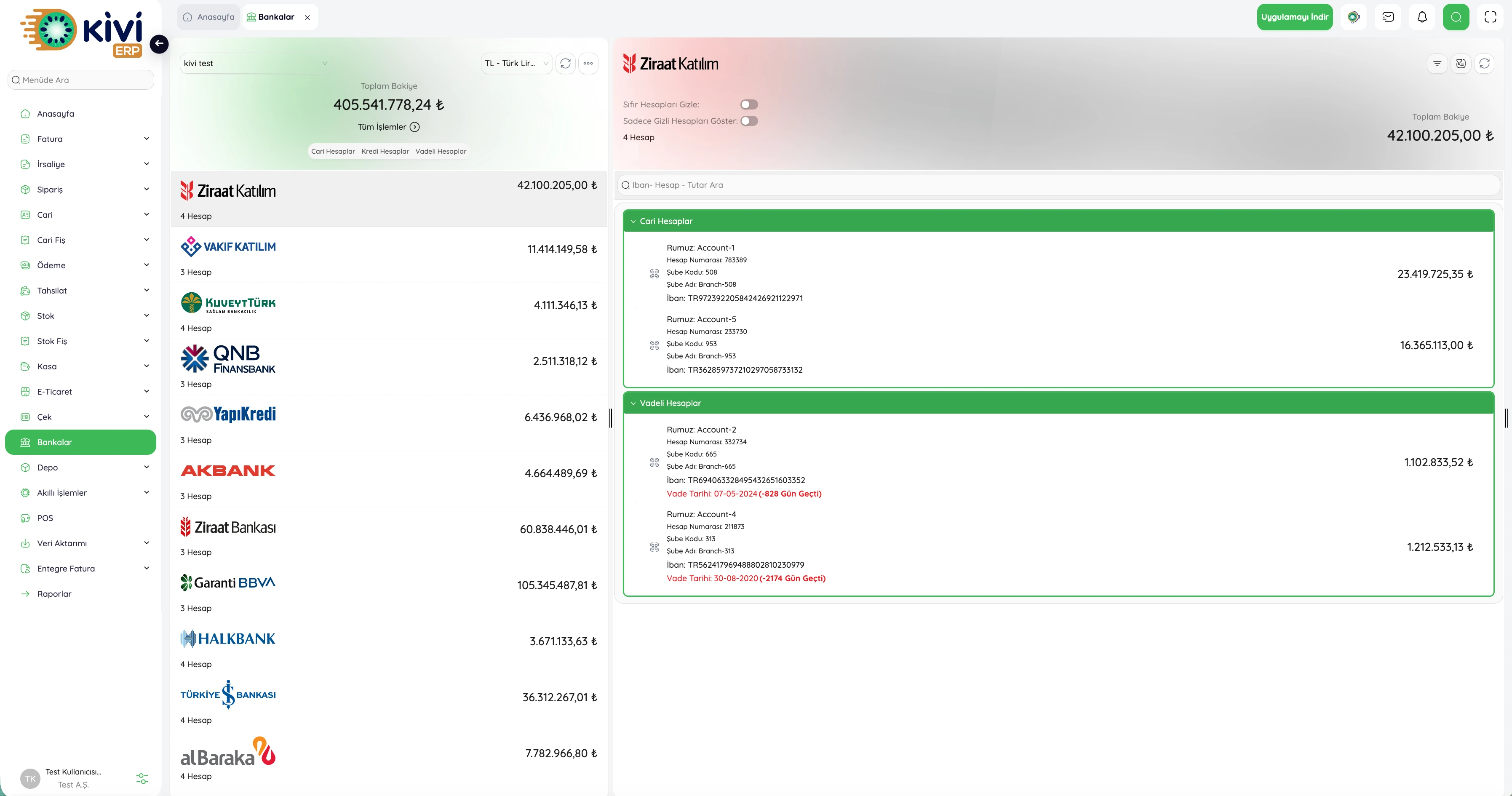The height and width of the screenshot is (796, 1512).
Task: Click QR icon for Account-2
Action: (654, 462)
